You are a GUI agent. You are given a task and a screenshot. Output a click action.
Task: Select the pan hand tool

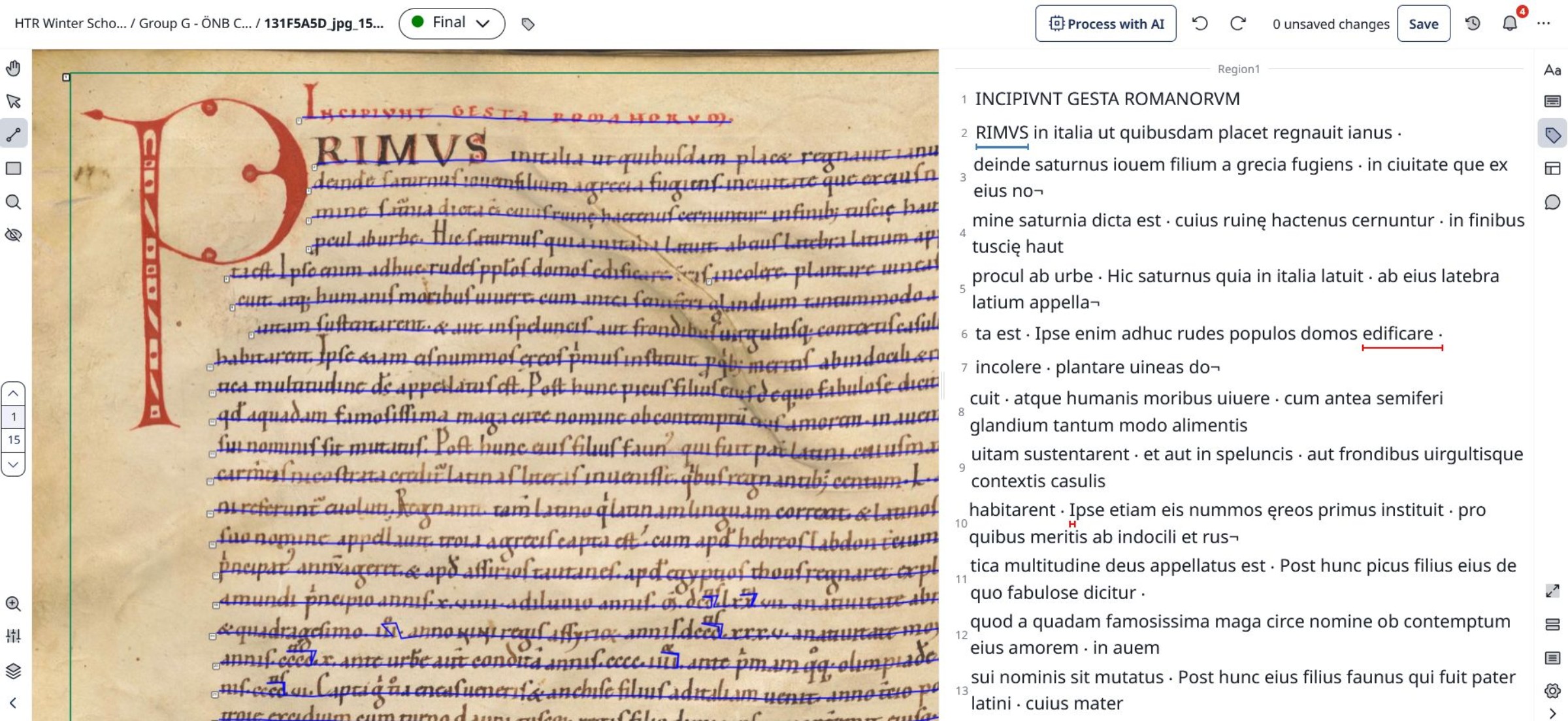point(13,68)
